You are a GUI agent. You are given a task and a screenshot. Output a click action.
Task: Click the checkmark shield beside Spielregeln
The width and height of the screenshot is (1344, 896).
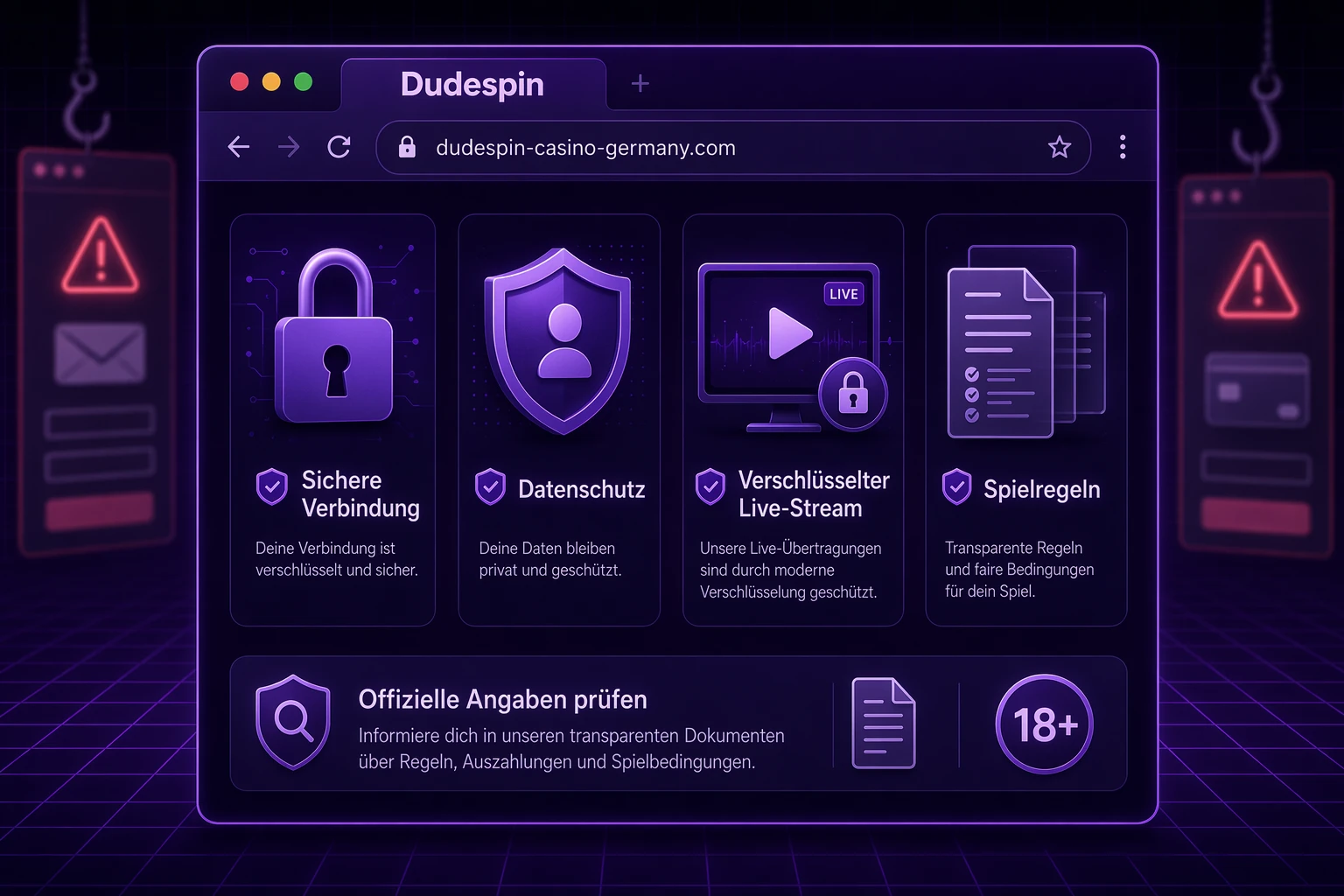(x=957, y=486)
